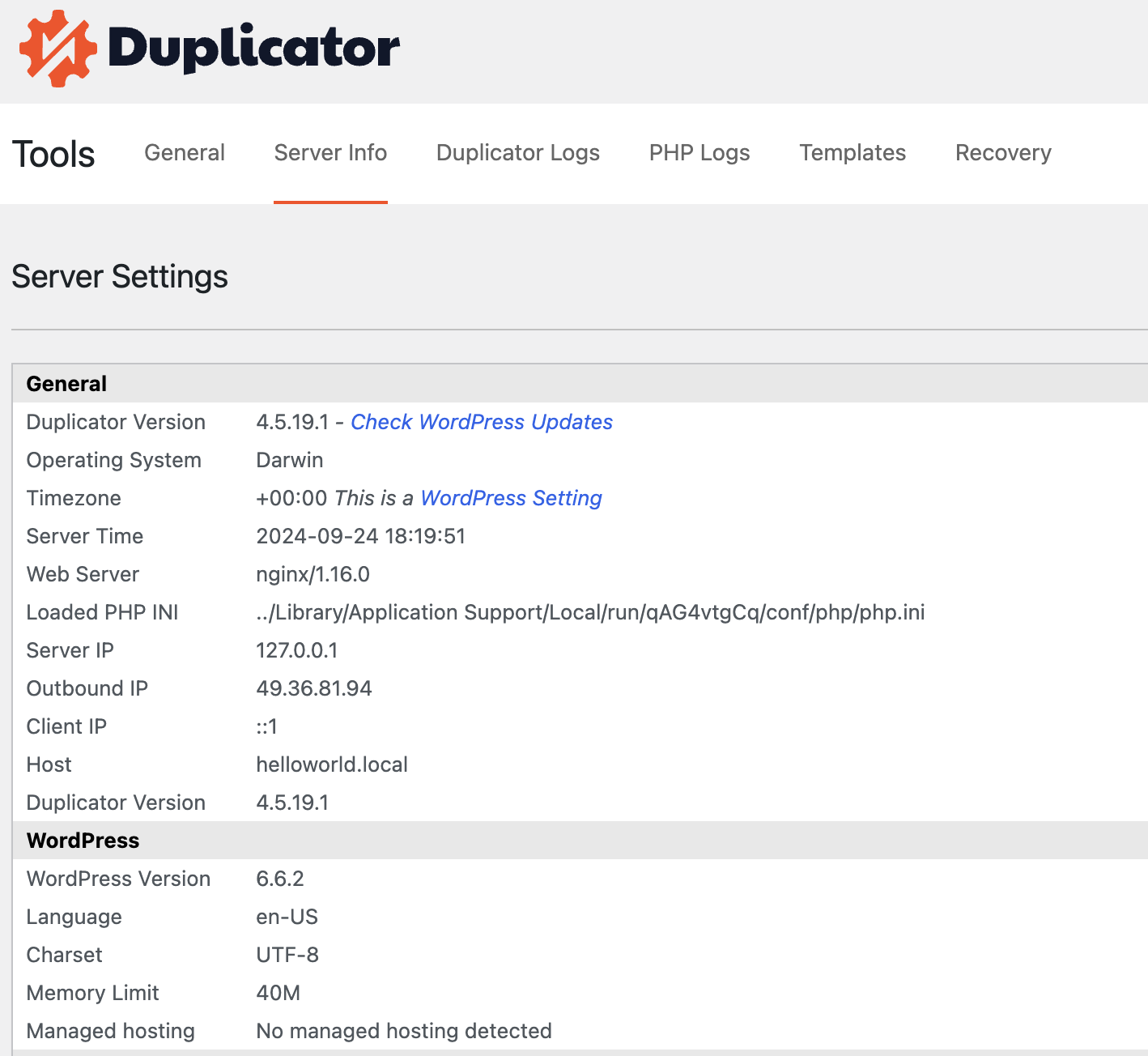Click the Loaded PHP INI label

pos(102,612)
